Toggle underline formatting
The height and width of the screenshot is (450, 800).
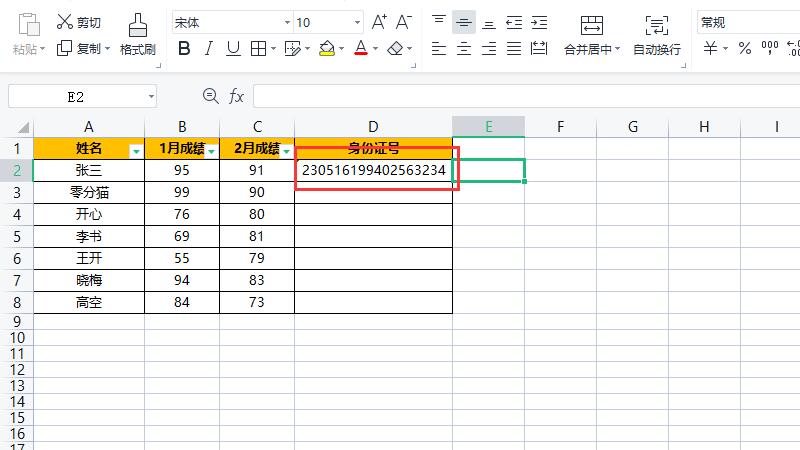[232, 48]
